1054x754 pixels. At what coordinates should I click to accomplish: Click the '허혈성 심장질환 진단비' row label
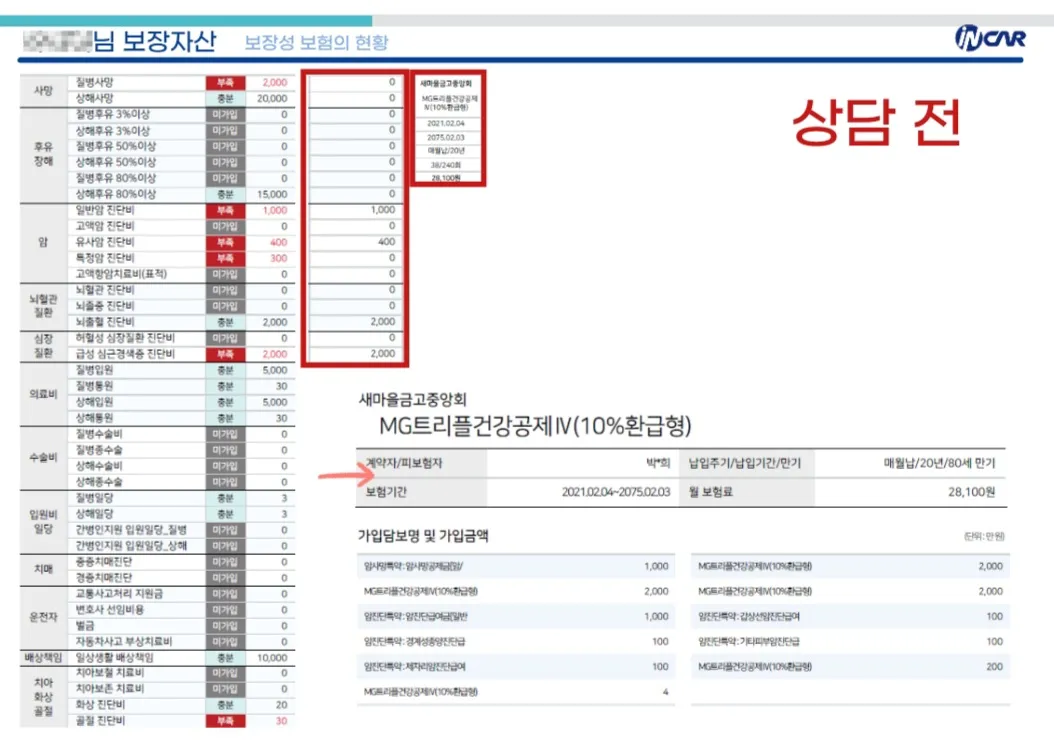(125, 338)
